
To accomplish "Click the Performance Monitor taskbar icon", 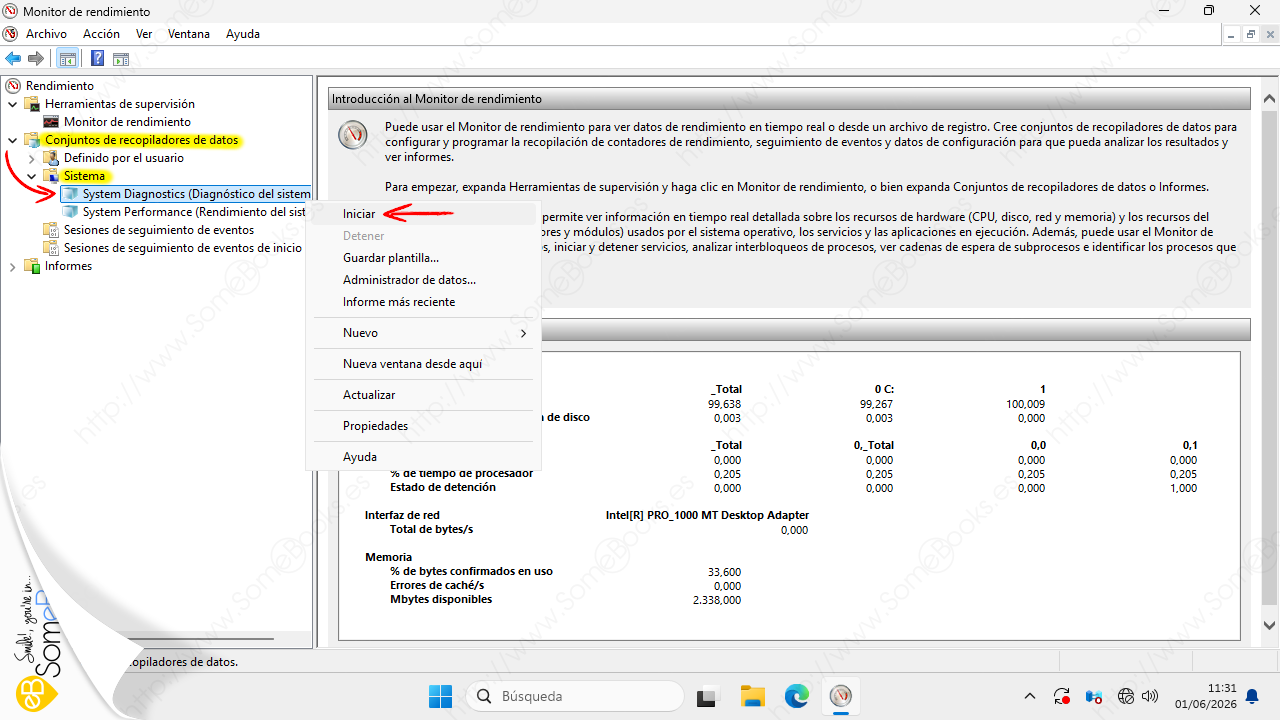I will pos(841,696).
